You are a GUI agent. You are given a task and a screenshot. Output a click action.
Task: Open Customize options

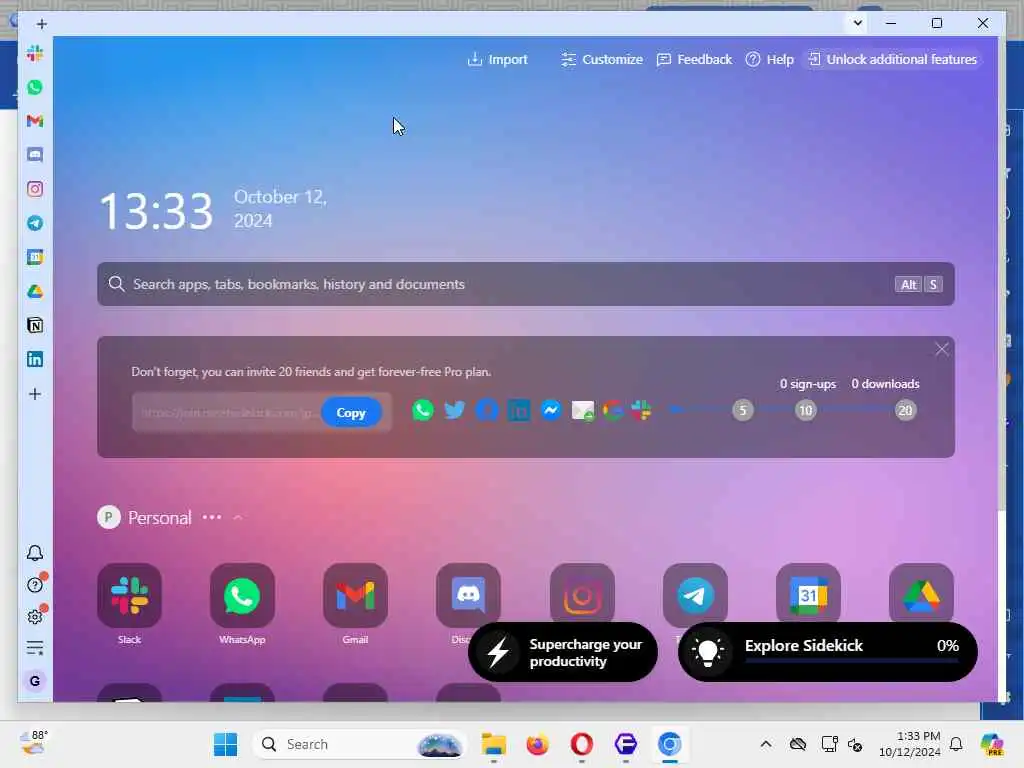coord(601,59)
